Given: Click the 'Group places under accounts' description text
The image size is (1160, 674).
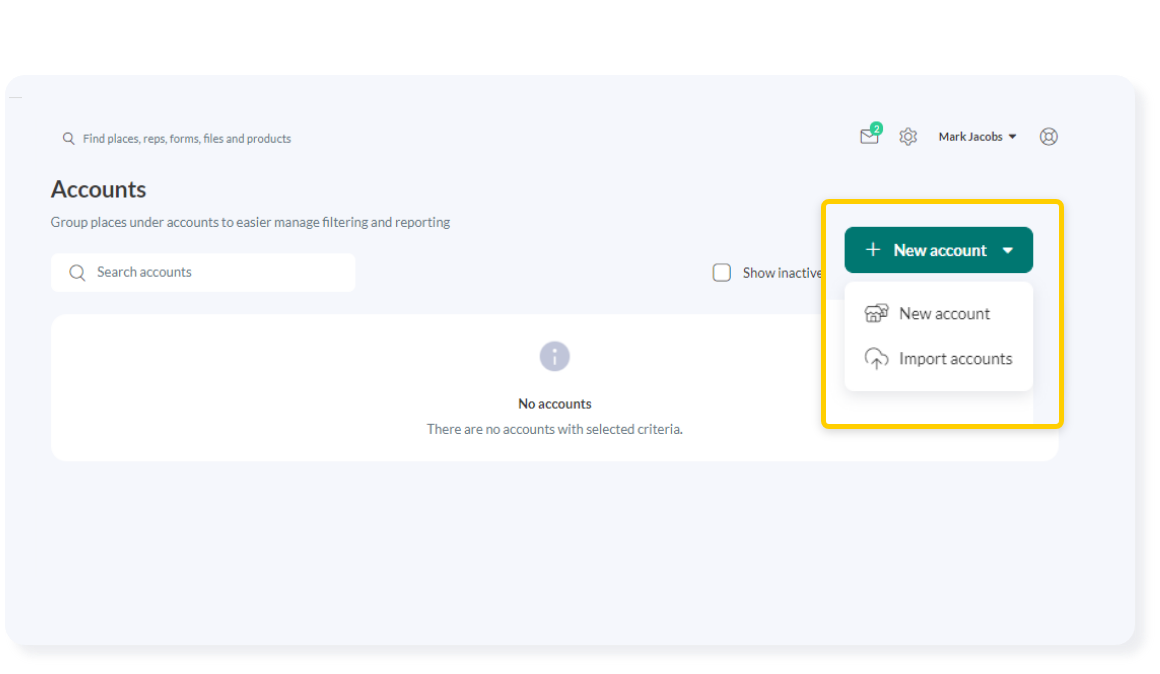Looking at the screenshot, I should (250, 222).
